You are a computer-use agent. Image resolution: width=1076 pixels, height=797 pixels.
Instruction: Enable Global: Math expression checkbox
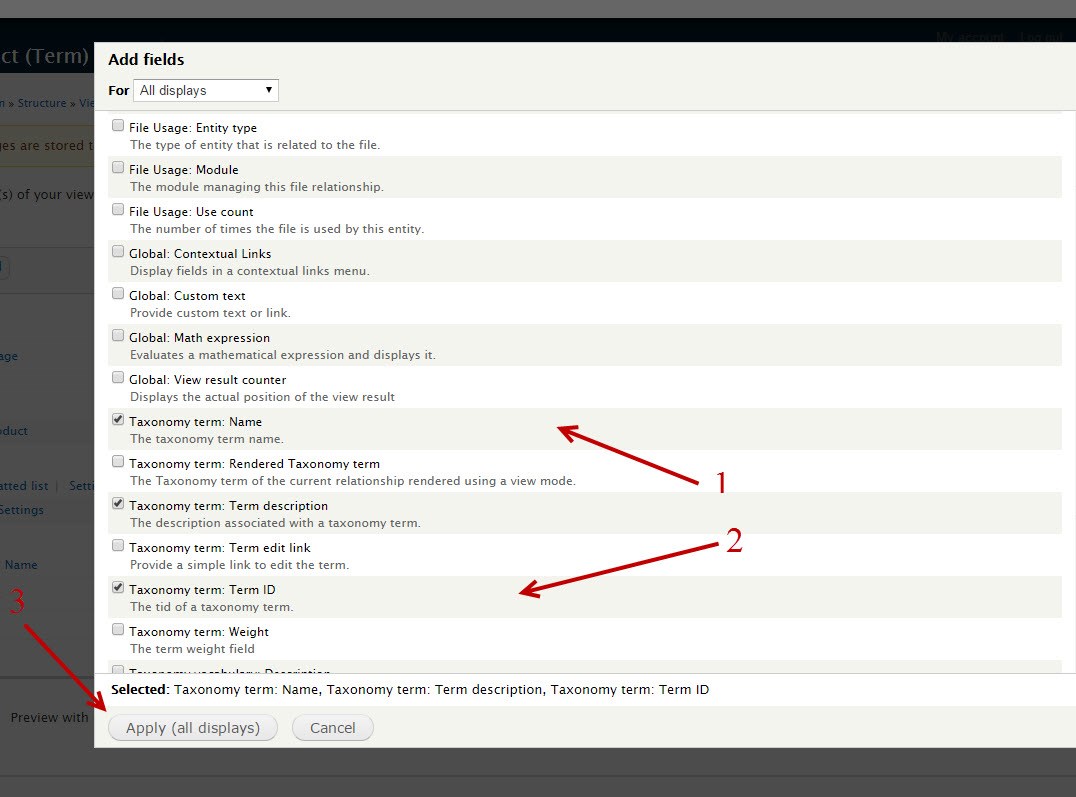click(x=118, y=335)
